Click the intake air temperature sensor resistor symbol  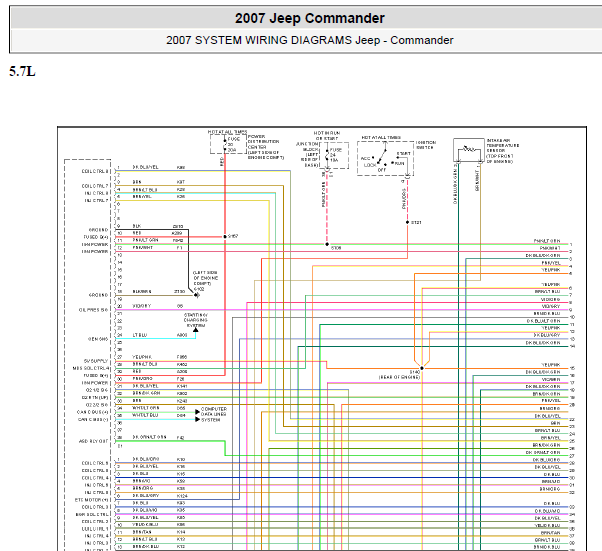(x=468, y=149)
